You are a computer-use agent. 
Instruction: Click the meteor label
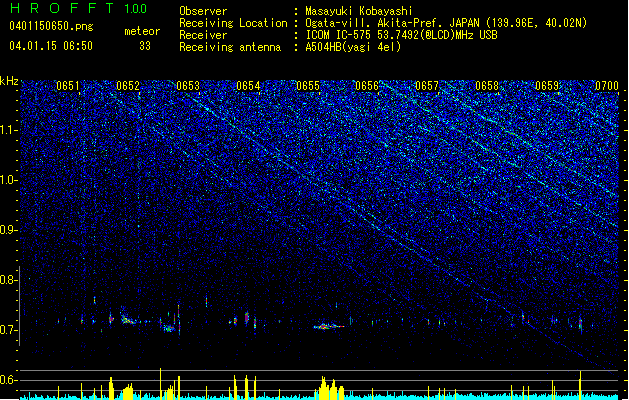pyautogui.click(x=142, y=31)
